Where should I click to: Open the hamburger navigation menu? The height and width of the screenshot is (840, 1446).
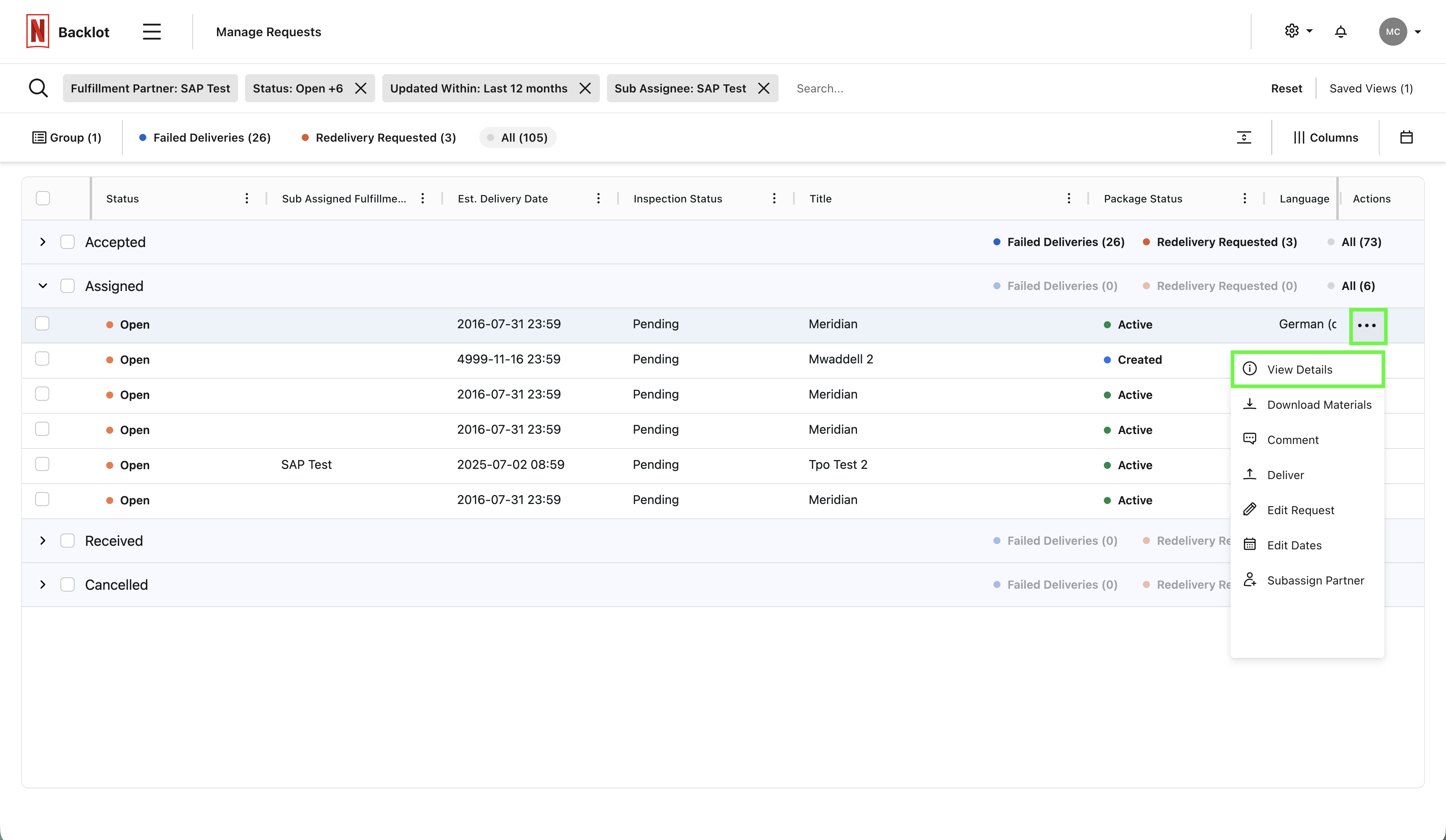coord(152,32)
